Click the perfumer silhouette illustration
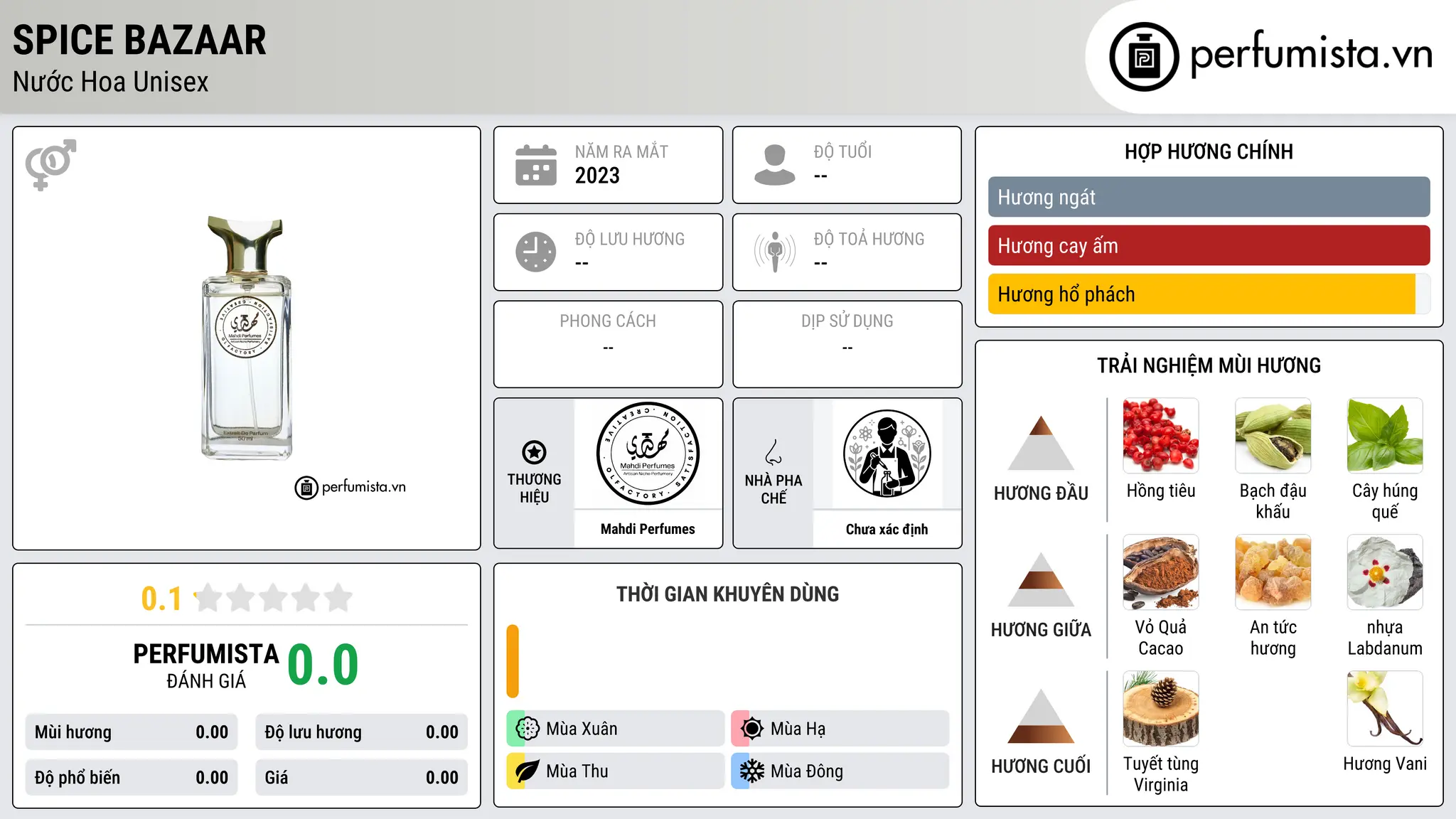 coord(887,454)
